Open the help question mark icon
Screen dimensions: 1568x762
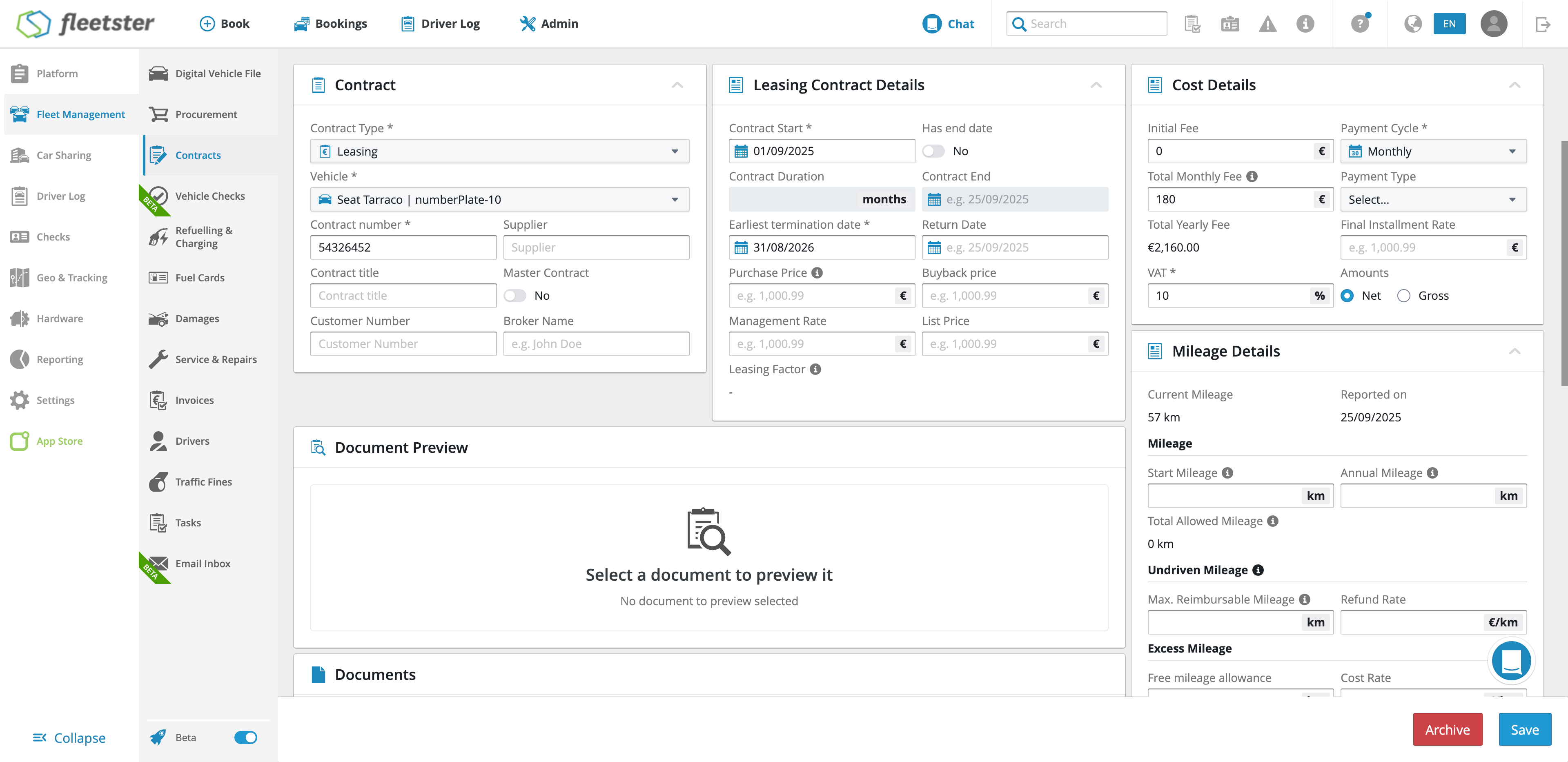click(x=1359, y=24)
